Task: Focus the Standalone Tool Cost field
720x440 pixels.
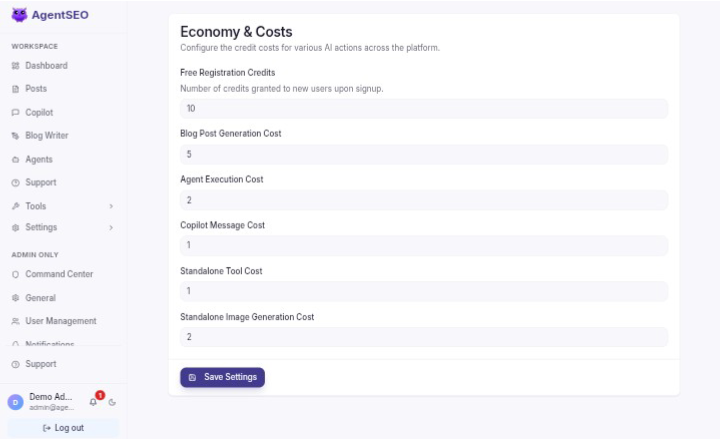Action: (x=424, y=291)
